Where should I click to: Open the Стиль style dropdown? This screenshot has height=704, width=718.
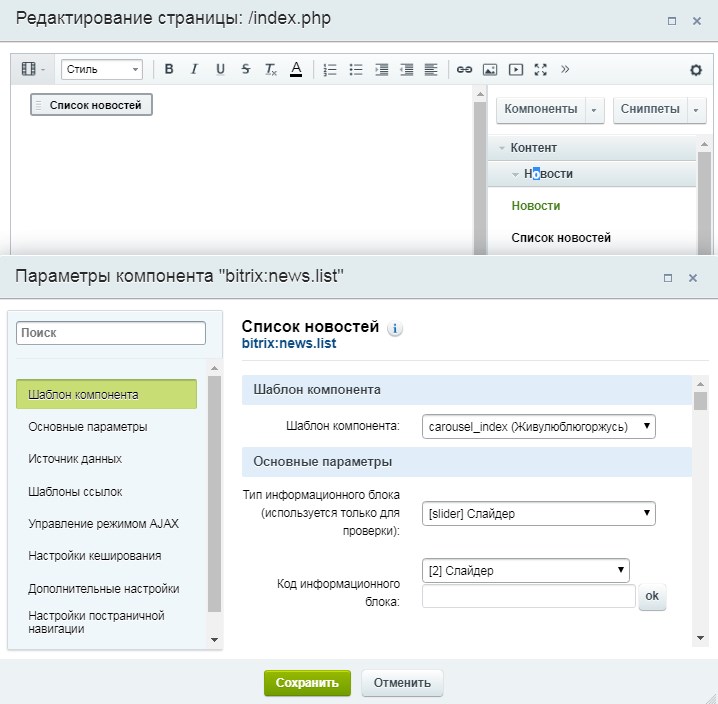[x=102, y=69]
